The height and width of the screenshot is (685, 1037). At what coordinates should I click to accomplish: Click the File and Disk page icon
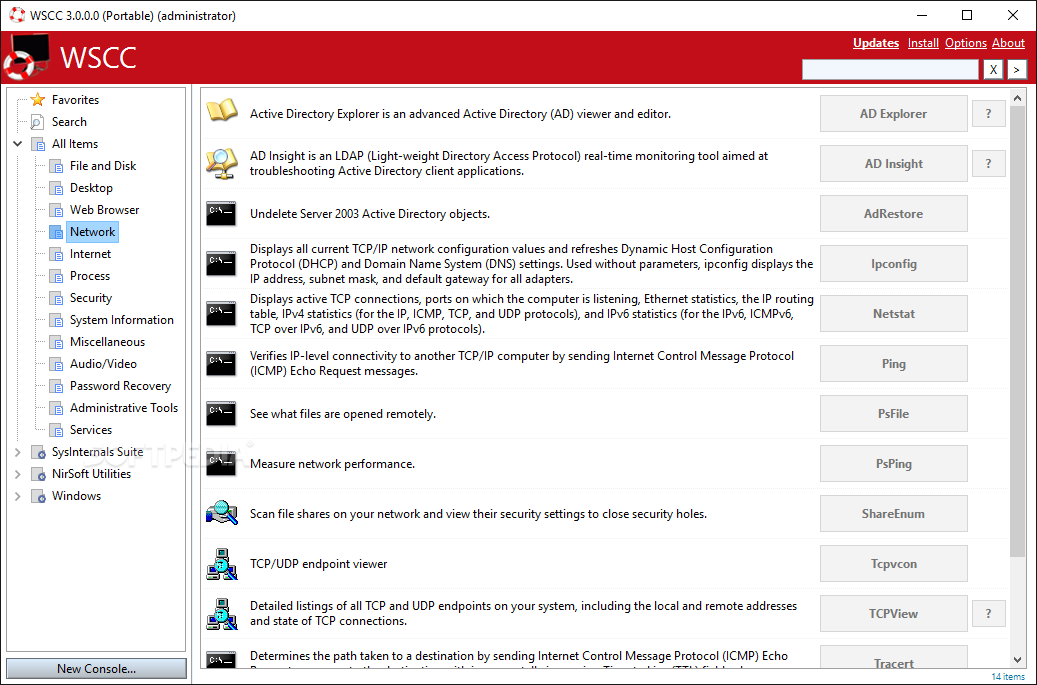coord(57,166)
